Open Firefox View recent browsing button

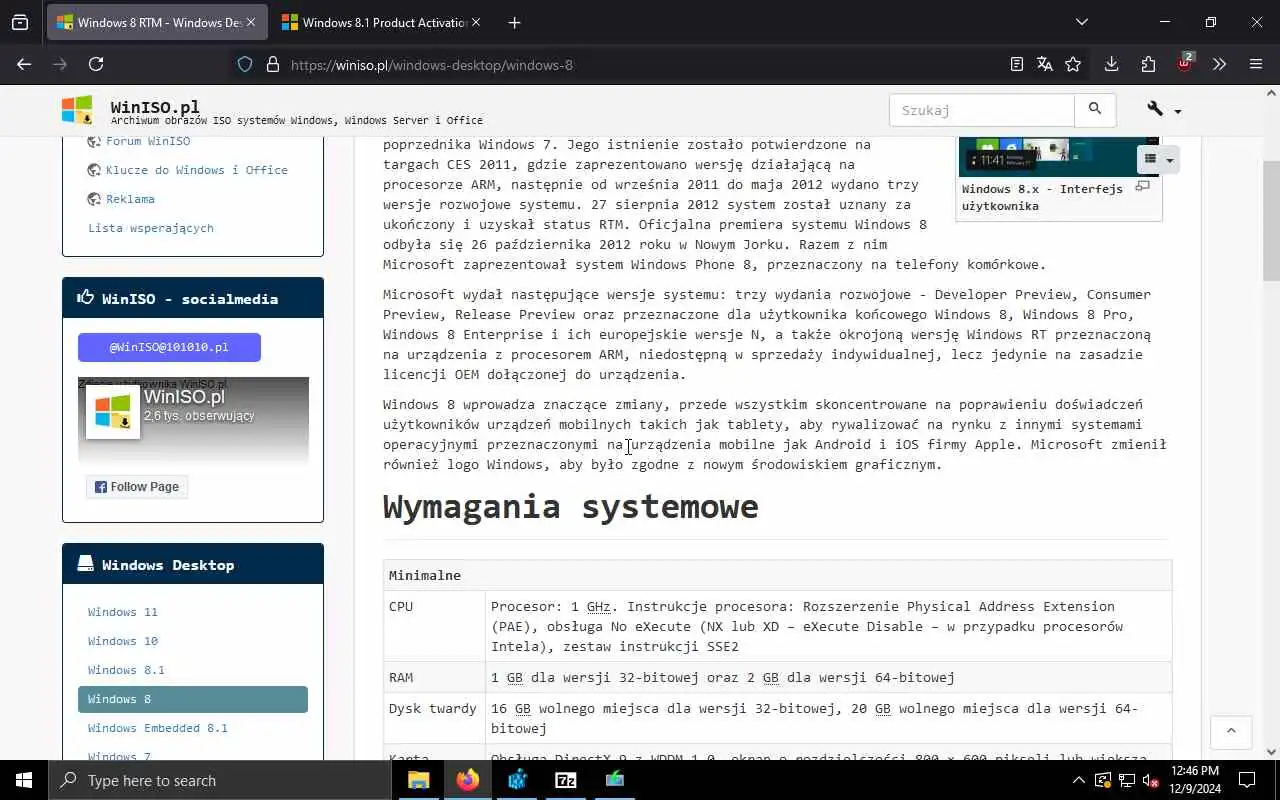pyautogui.click(x=20, y=22)
